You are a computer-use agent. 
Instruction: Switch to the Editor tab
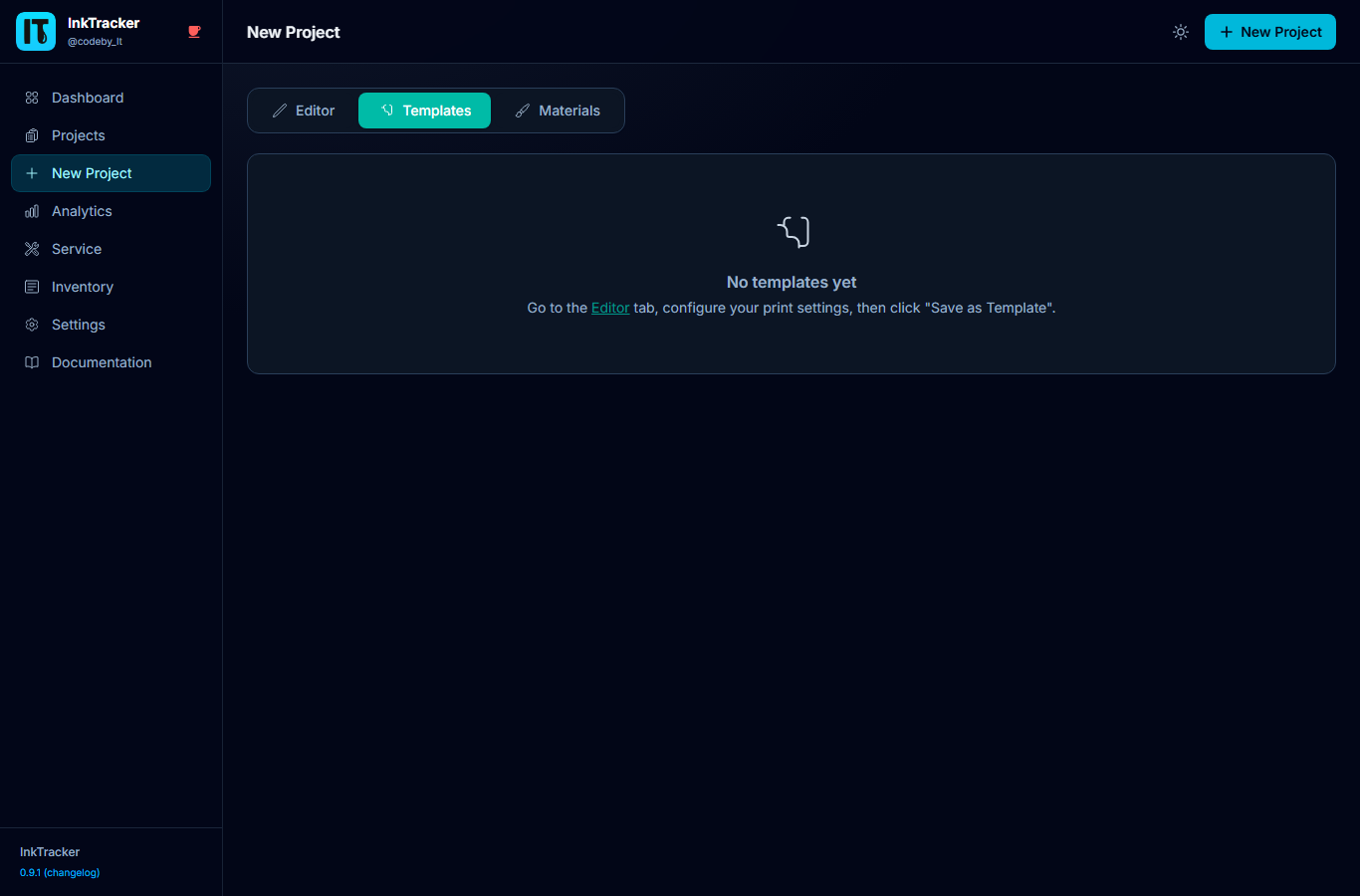coord(304,111)
